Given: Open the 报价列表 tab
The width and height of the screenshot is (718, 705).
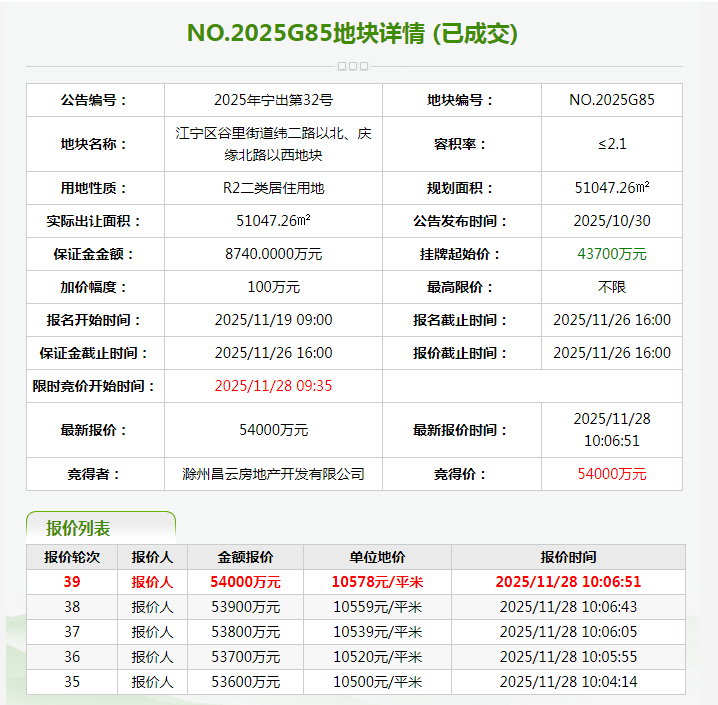Looking at the screenshot, I should pyautogui.click(x=79, y=529).
